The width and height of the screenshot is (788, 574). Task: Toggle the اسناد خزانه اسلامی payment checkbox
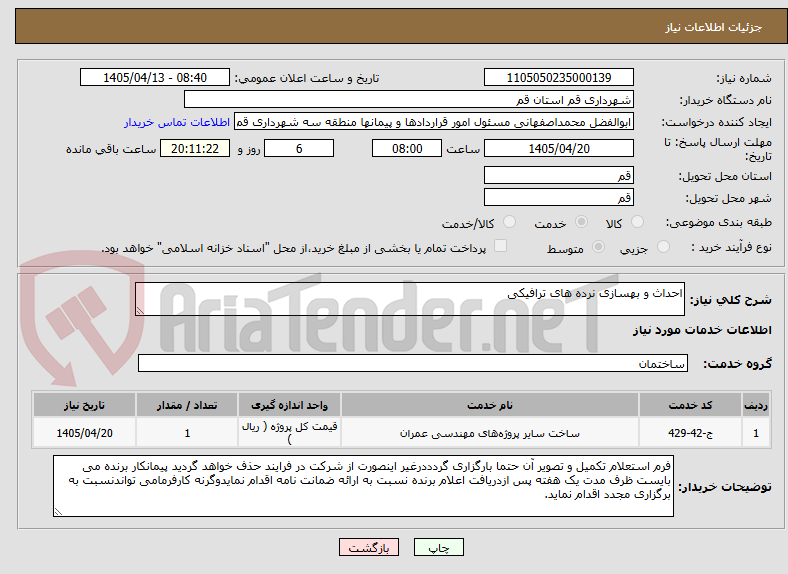pos(501,246)
